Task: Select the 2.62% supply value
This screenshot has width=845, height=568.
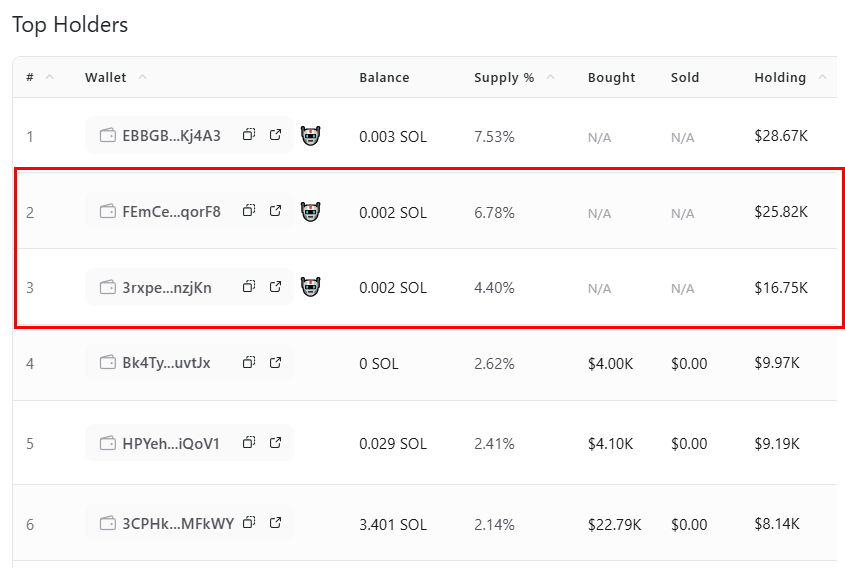Action: [494, 363]
